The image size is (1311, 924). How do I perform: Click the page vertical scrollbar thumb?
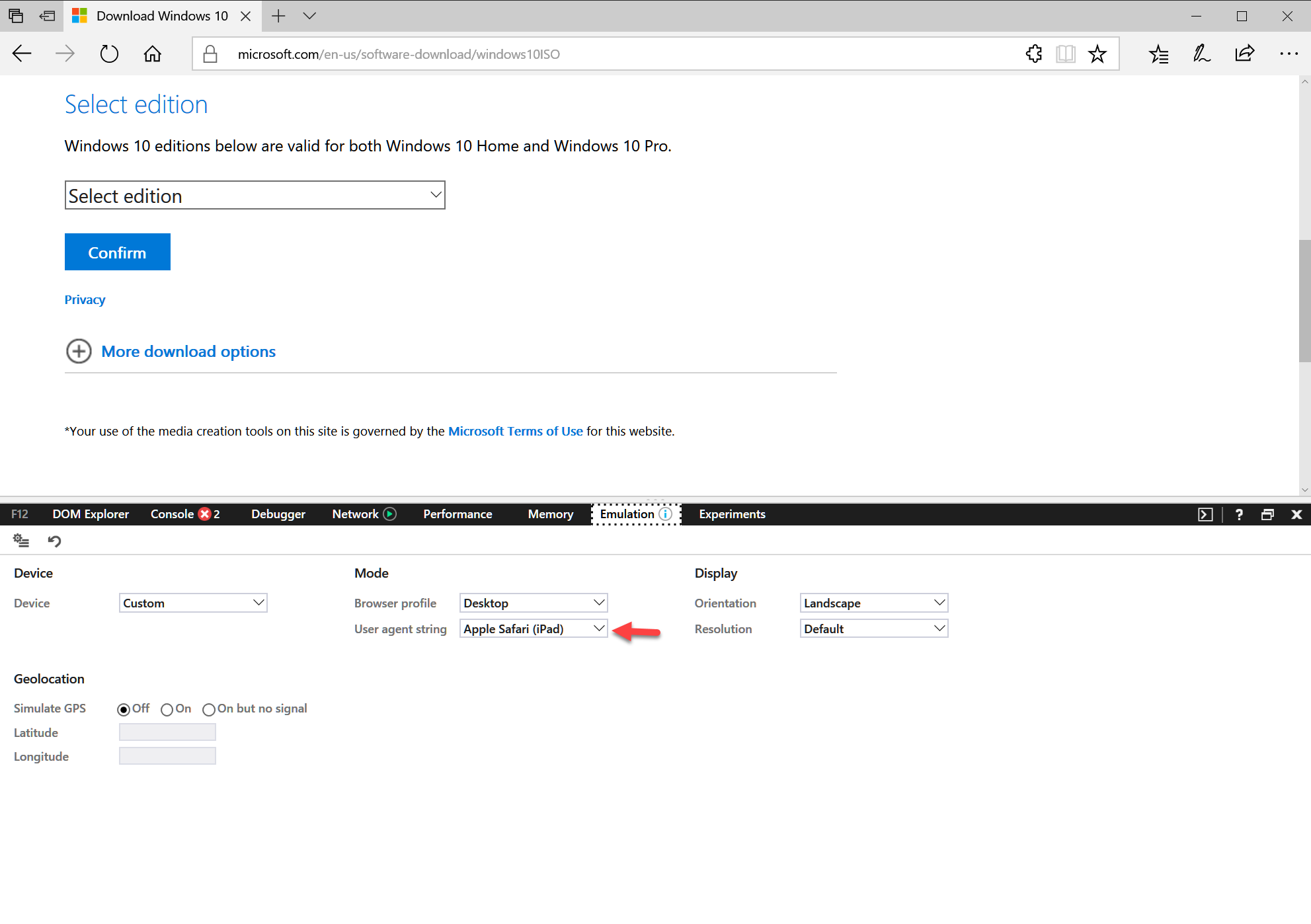[1304, 301]
